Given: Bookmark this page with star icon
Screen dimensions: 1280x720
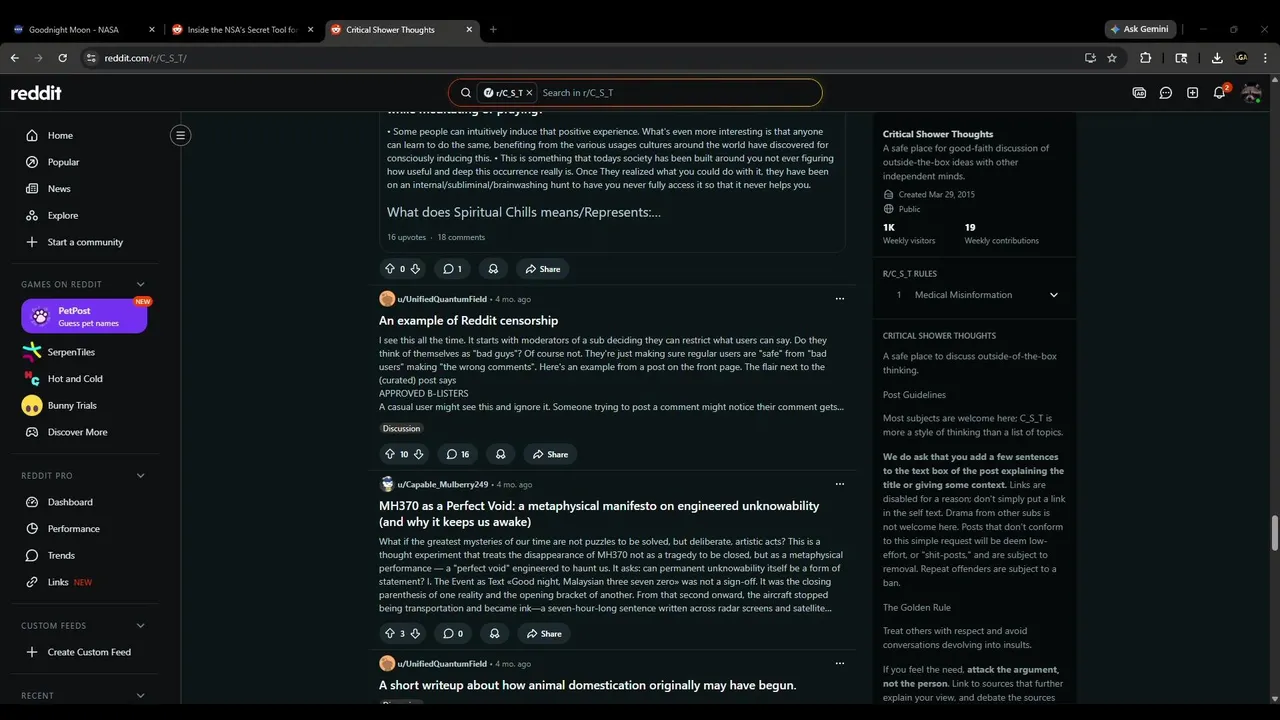Looking at the screenshot, I should (x=1112, y=58).
